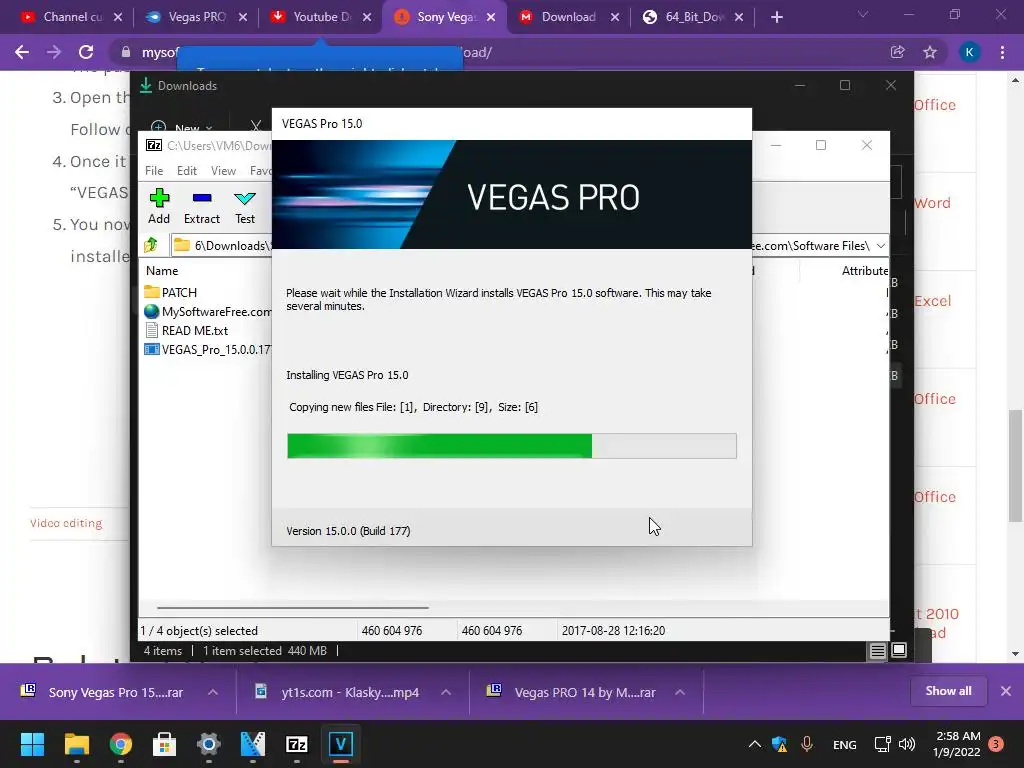Click the Extract button in 7-Zip toolbar
1024x768 pixels.
[x=202, y=206]
